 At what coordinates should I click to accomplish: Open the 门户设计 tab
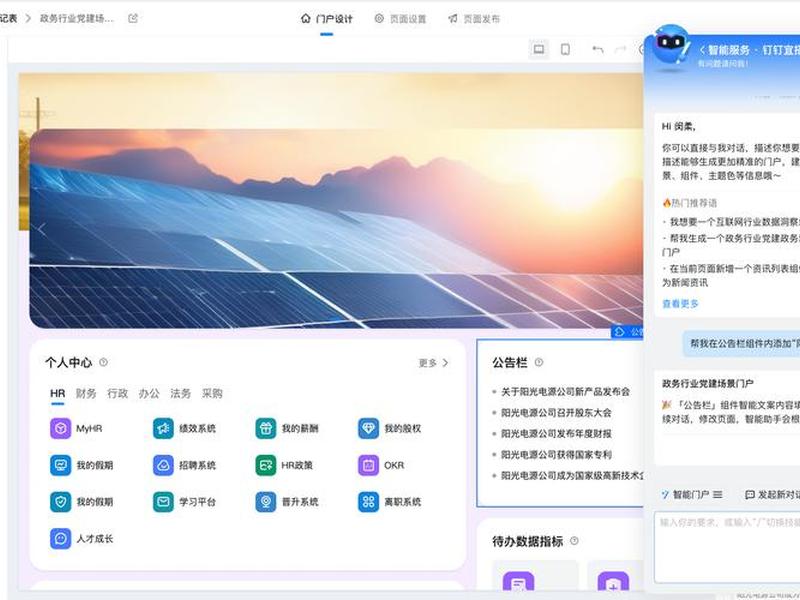327,19
